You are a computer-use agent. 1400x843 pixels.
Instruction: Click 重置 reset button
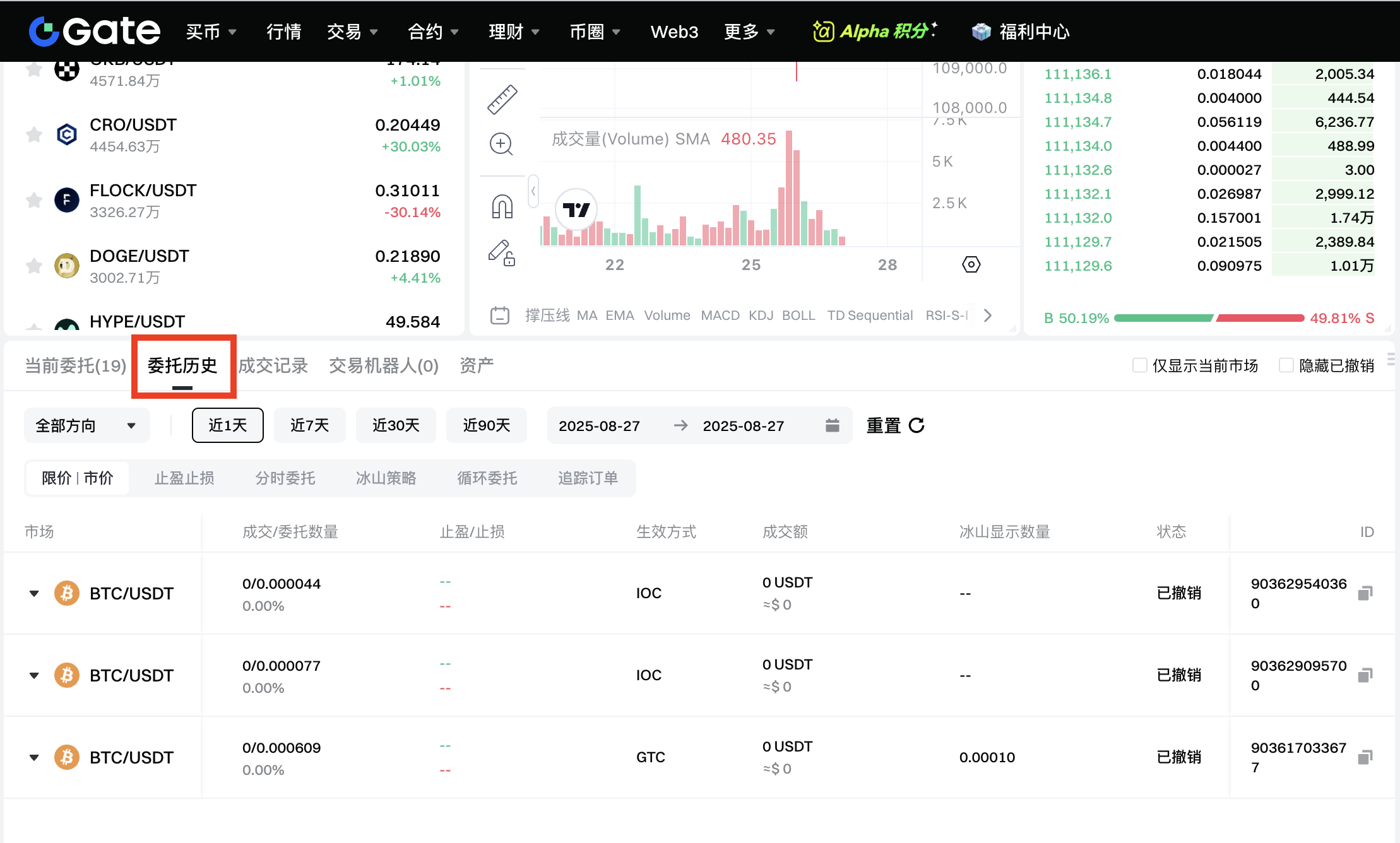(x=895, y=425)
